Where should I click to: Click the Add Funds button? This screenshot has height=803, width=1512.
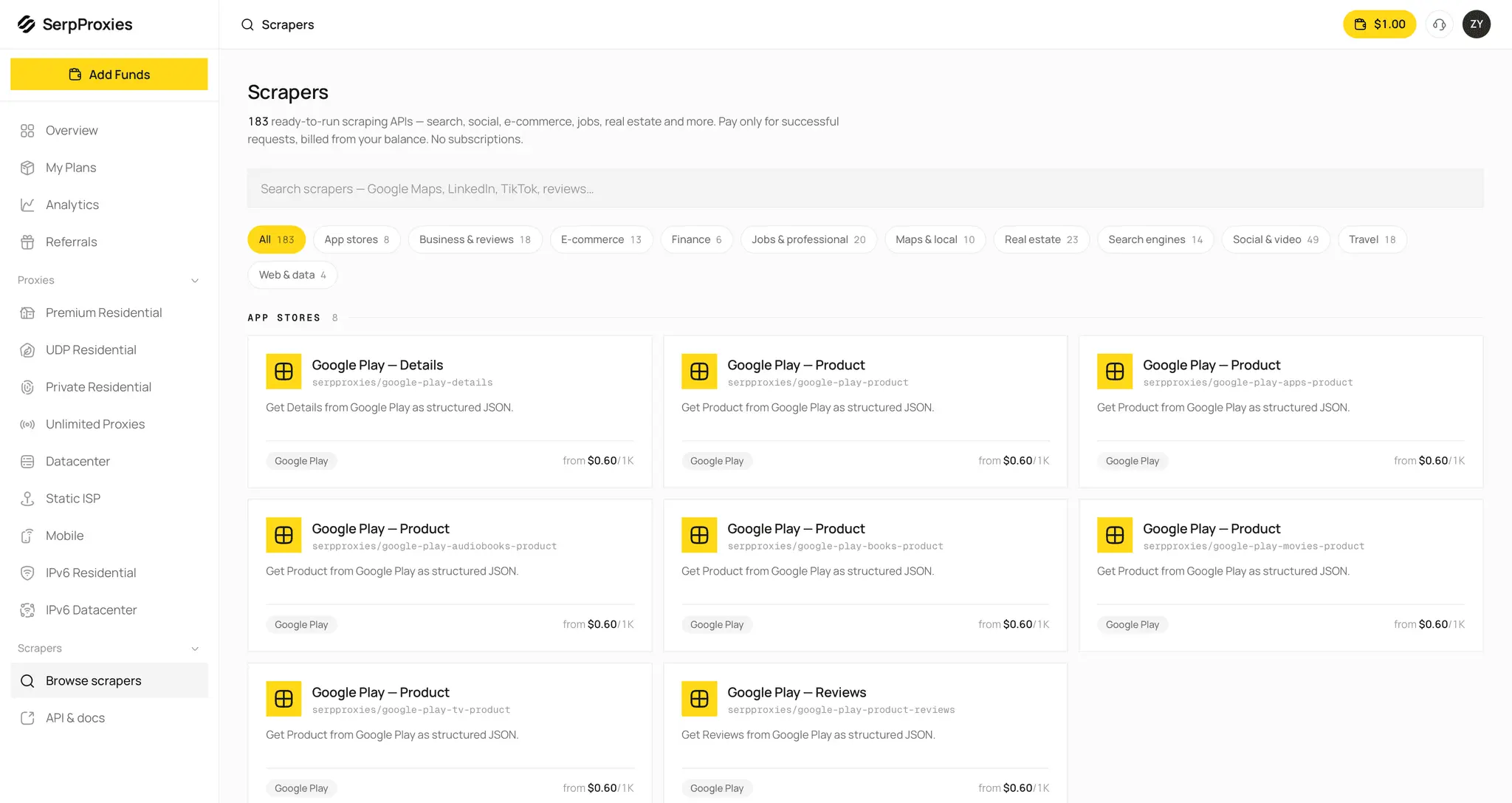(109, 75)
